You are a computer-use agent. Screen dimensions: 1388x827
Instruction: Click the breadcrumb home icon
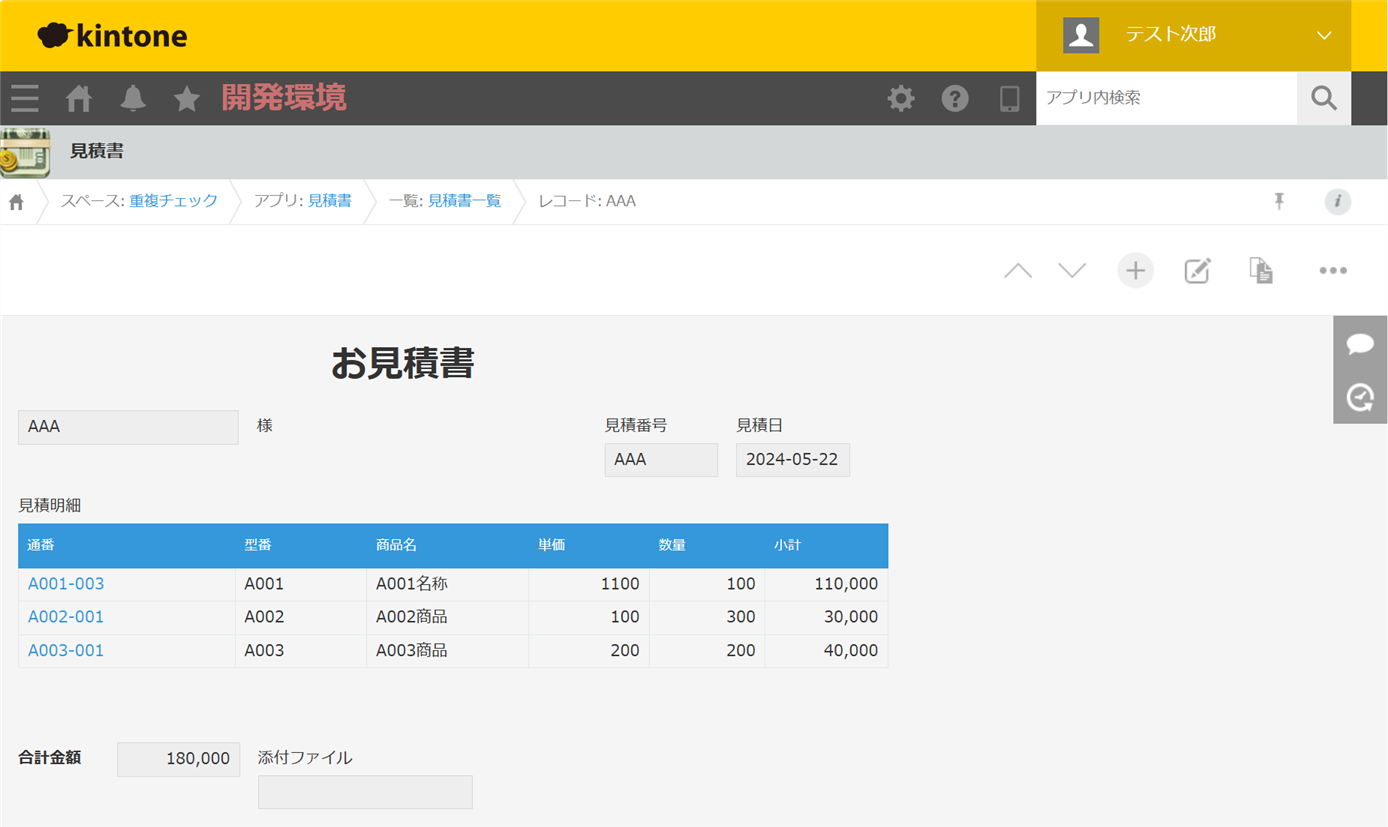[16, 202]
